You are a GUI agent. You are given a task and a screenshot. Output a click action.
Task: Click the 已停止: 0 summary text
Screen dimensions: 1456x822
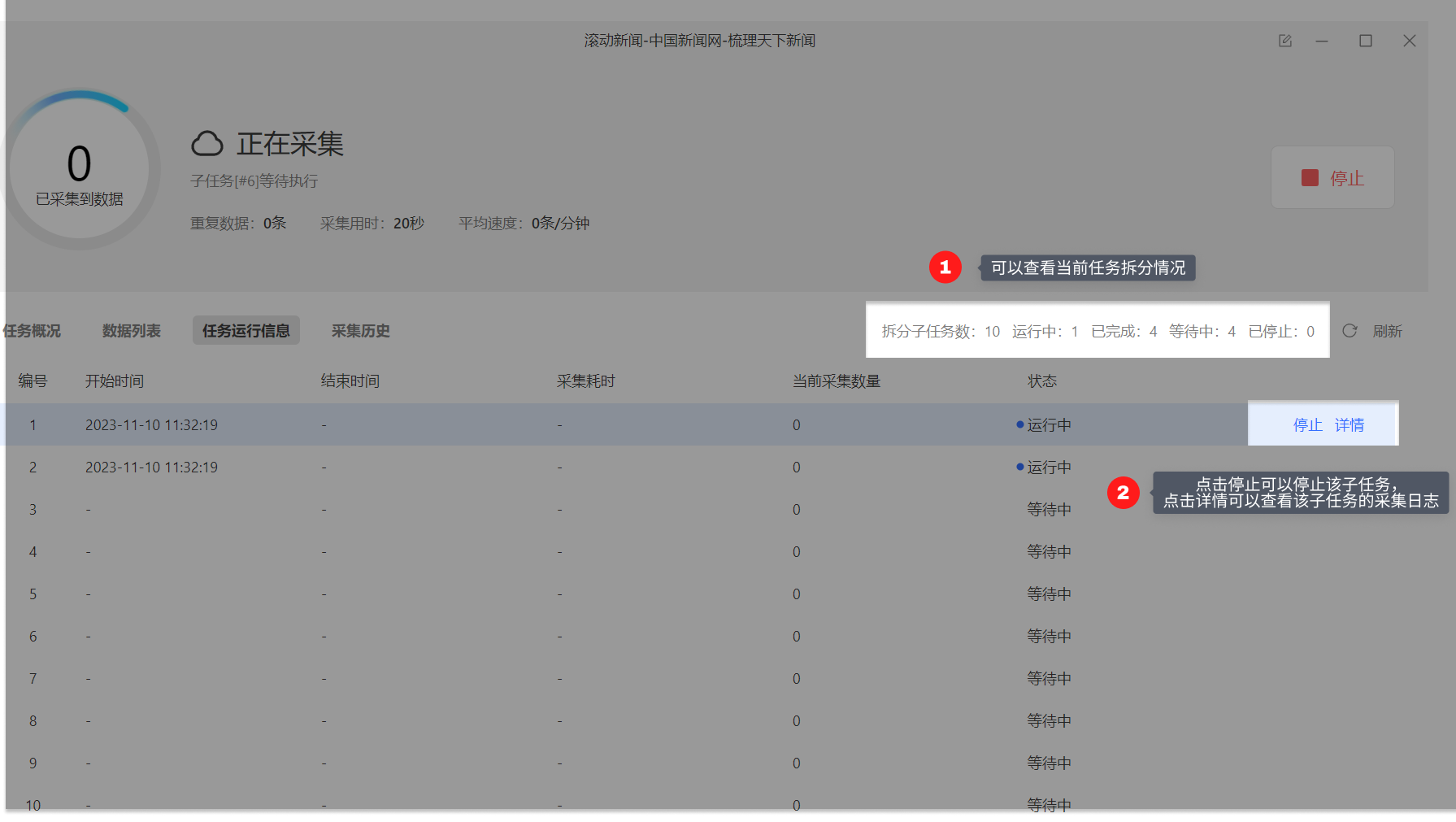1281,332
